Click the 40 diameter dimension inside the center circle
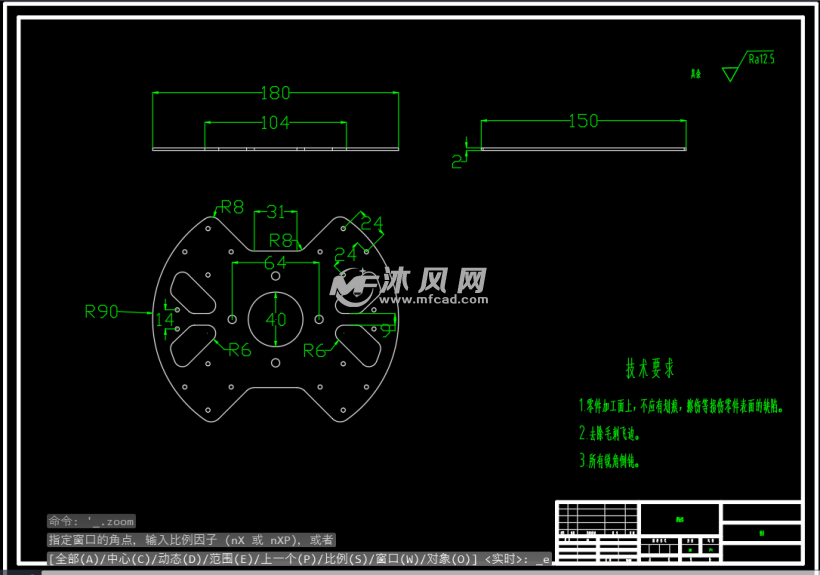Image resolution: width=820 pixels, height=575 pixels. pos(276,319)
